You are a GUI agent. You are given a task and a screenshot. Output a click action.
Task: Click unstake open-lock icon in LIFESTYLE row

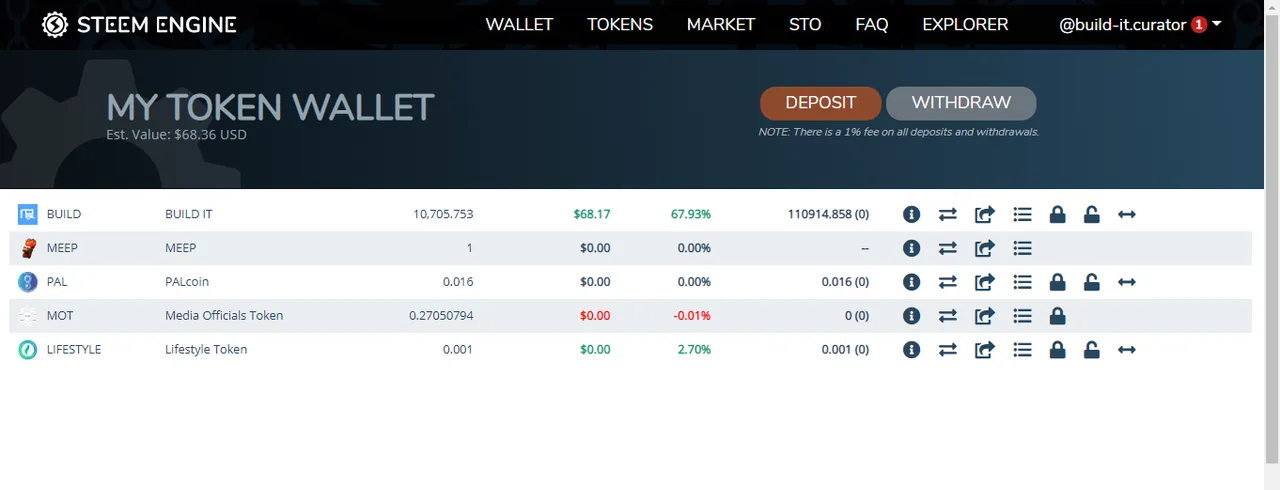click(x=1092, y=350)
